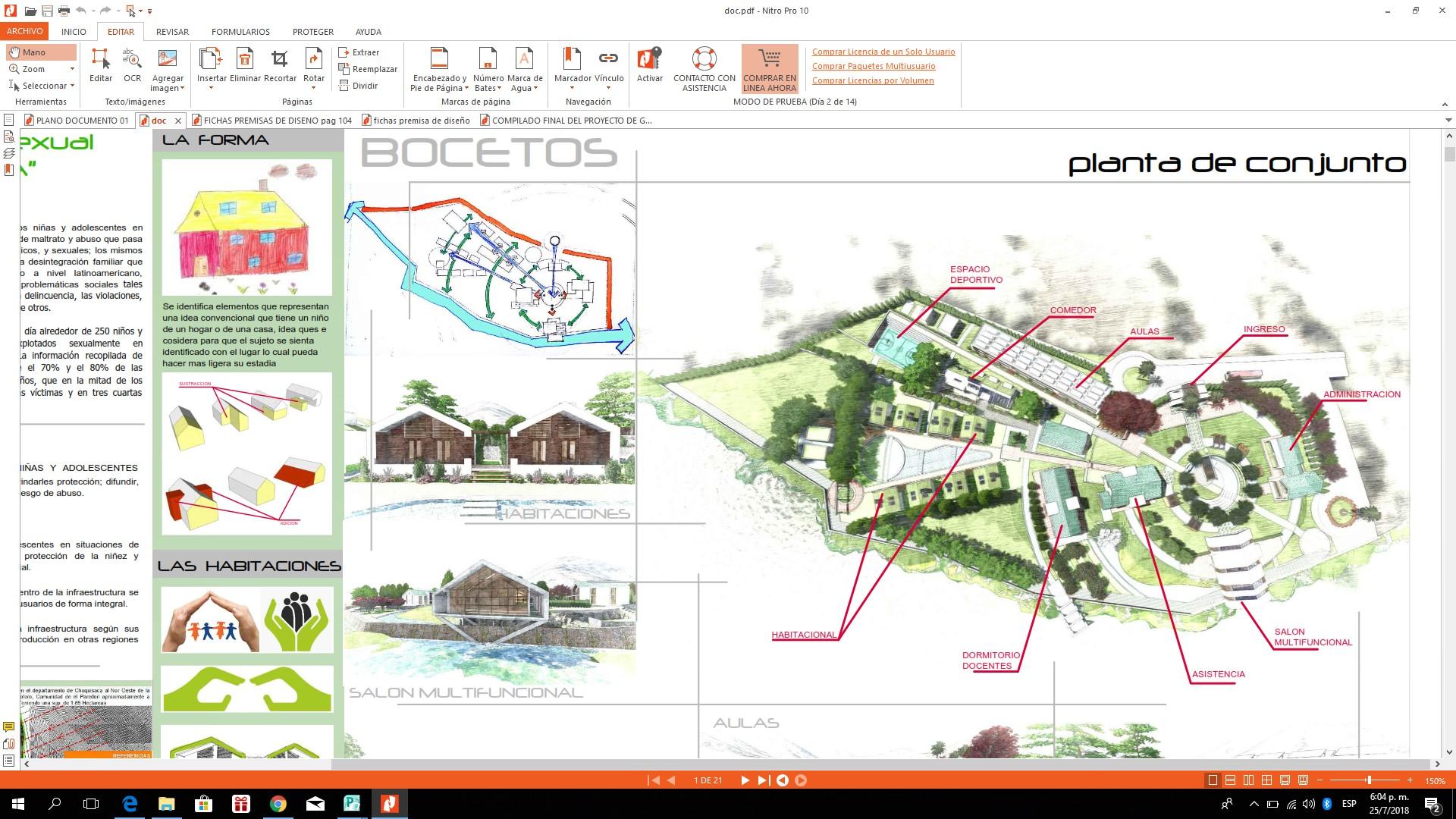Toggle continuous page view mode

(x=1231, y=780)
